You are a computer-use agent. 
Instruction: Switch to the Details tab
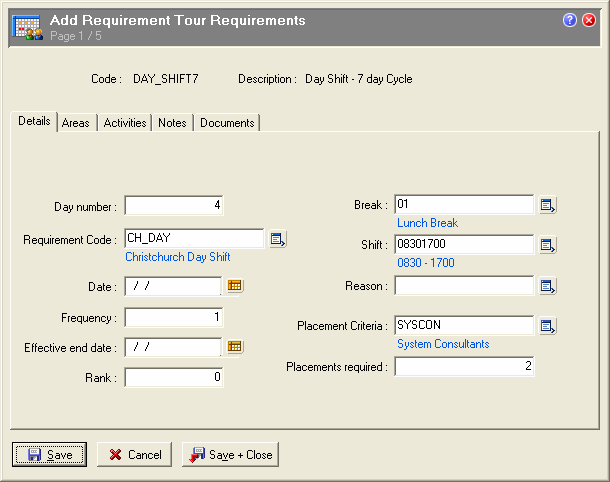pos(34,121)
